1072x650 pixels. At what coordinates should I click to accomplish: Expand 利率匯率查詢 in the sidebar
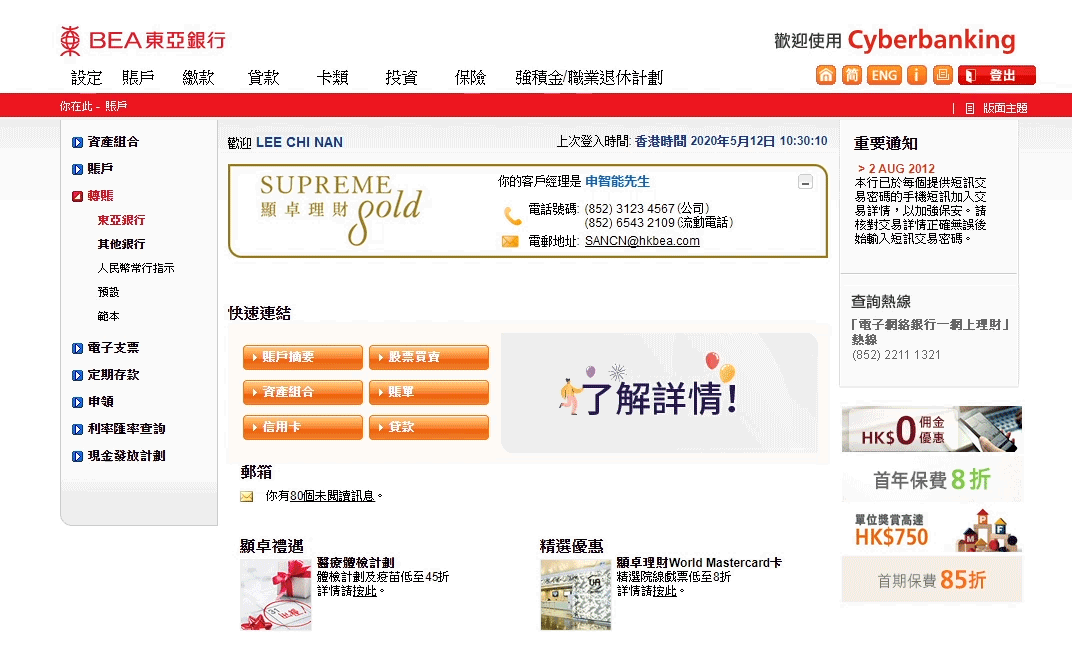point(119,429)
